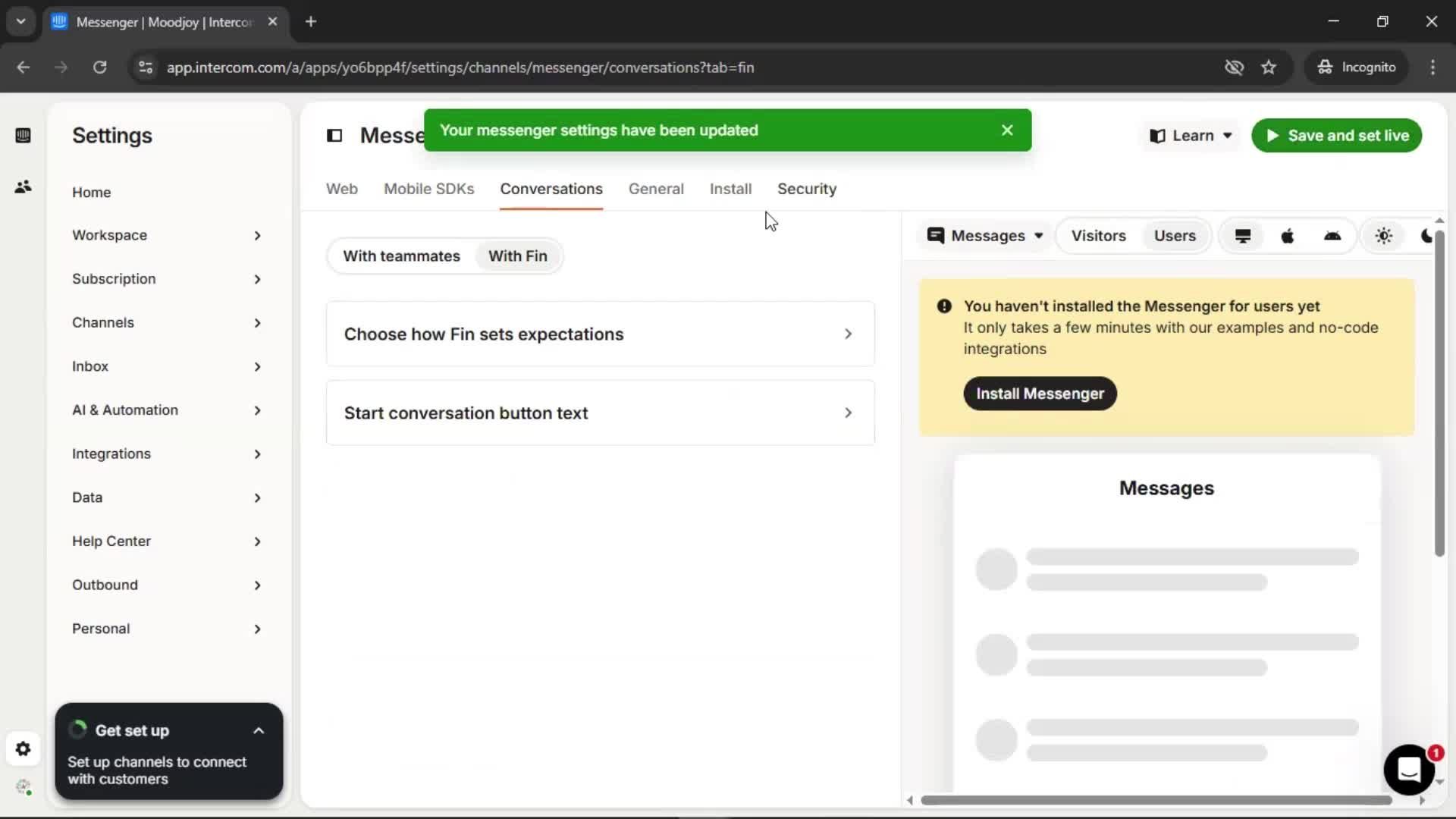Viewport: 1456px width, 819px height.
Task: Expand Start conversation button text section
Action: coord(600,413)
